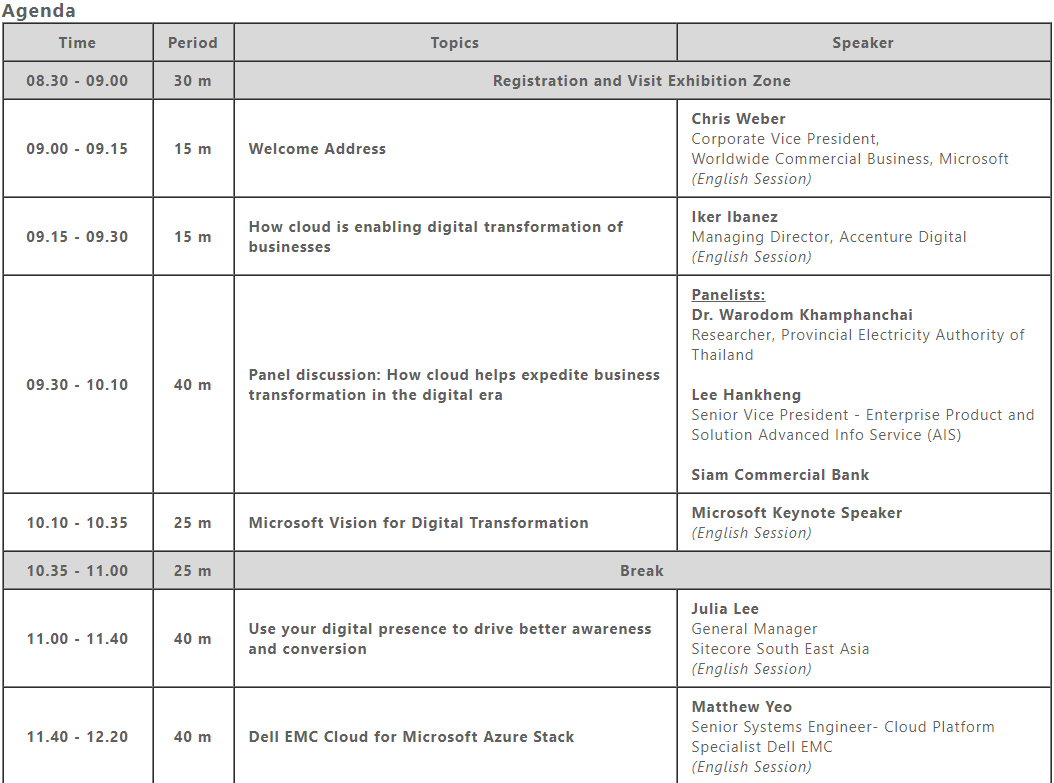1054x783 pixels.
Task: Select Chris Weber's speaker entry
Action: [739, 118]
